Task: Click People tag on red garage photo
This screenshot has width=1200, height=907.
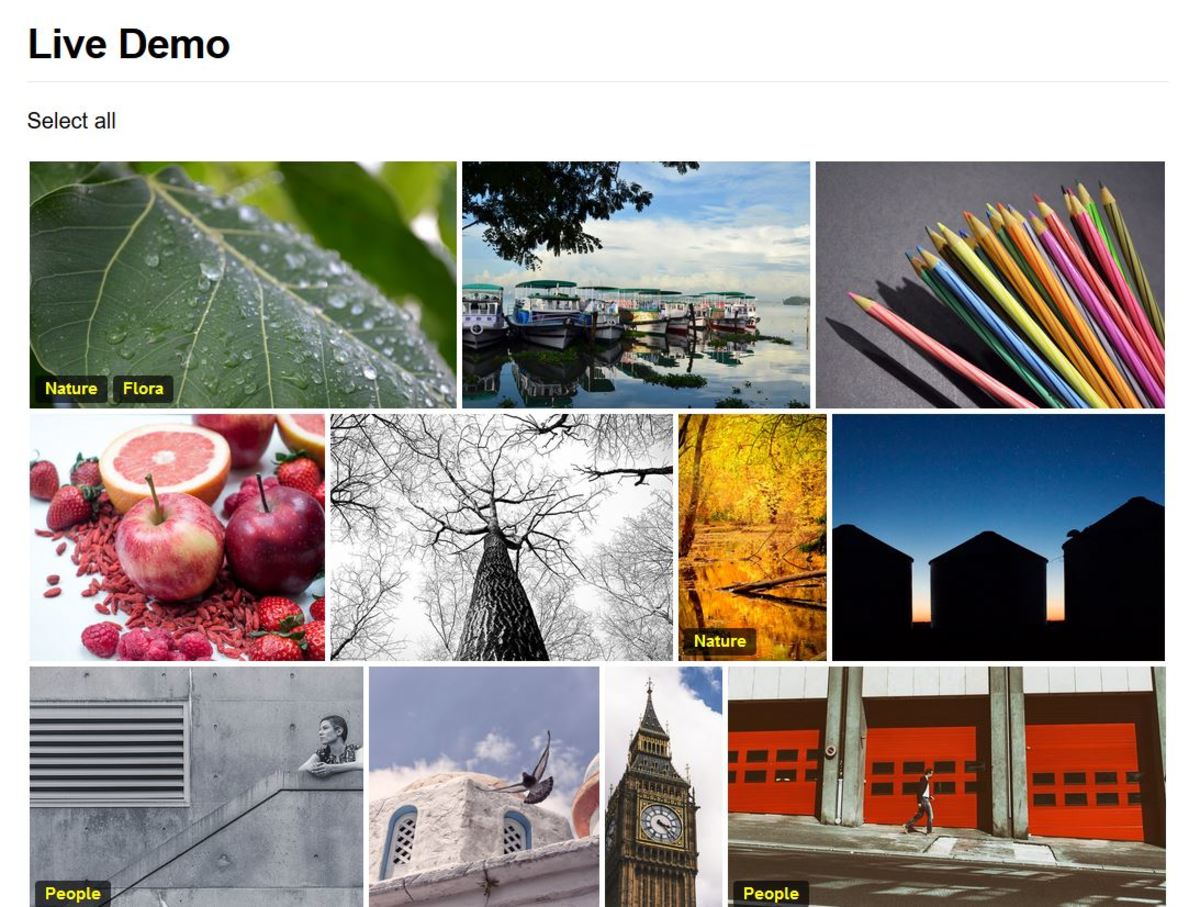Action: (x=771, y=893)
